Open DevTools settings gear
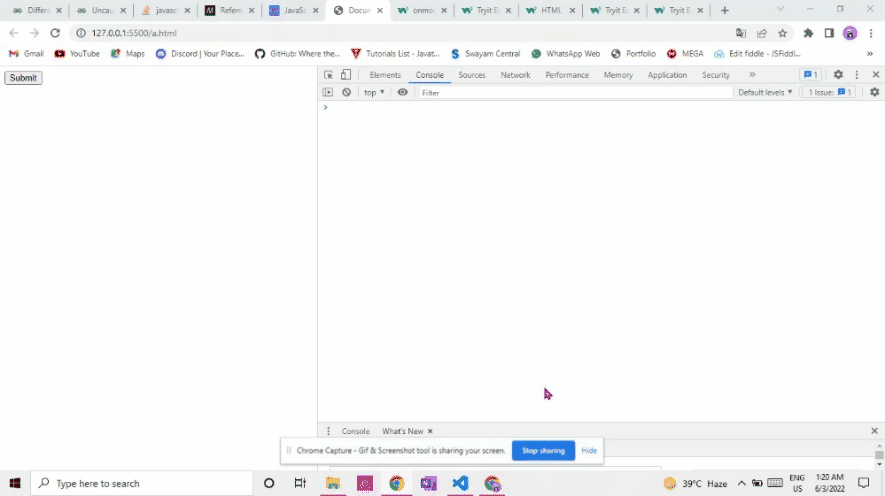This screenshot has width=885, height=496. pos(838,74)
